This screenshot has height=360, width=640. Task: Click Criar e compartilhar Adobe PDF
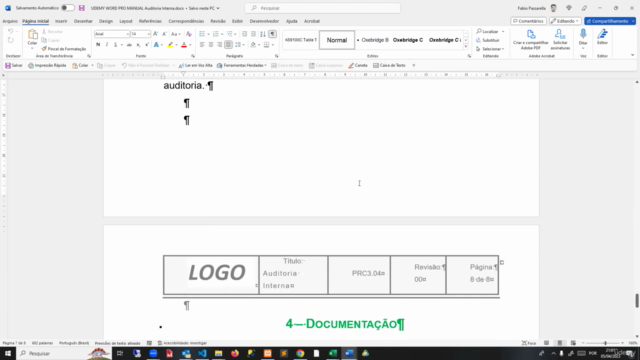click(x=531, y=39)
